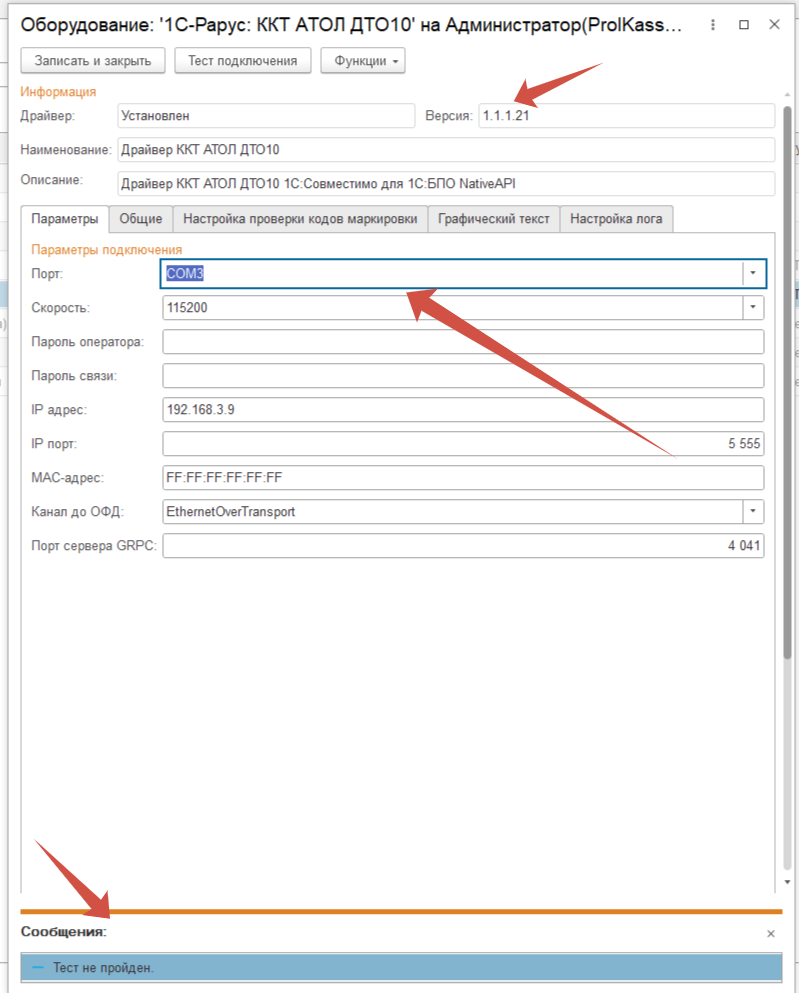Click the Записать и закрыть button

coord(92,61)
